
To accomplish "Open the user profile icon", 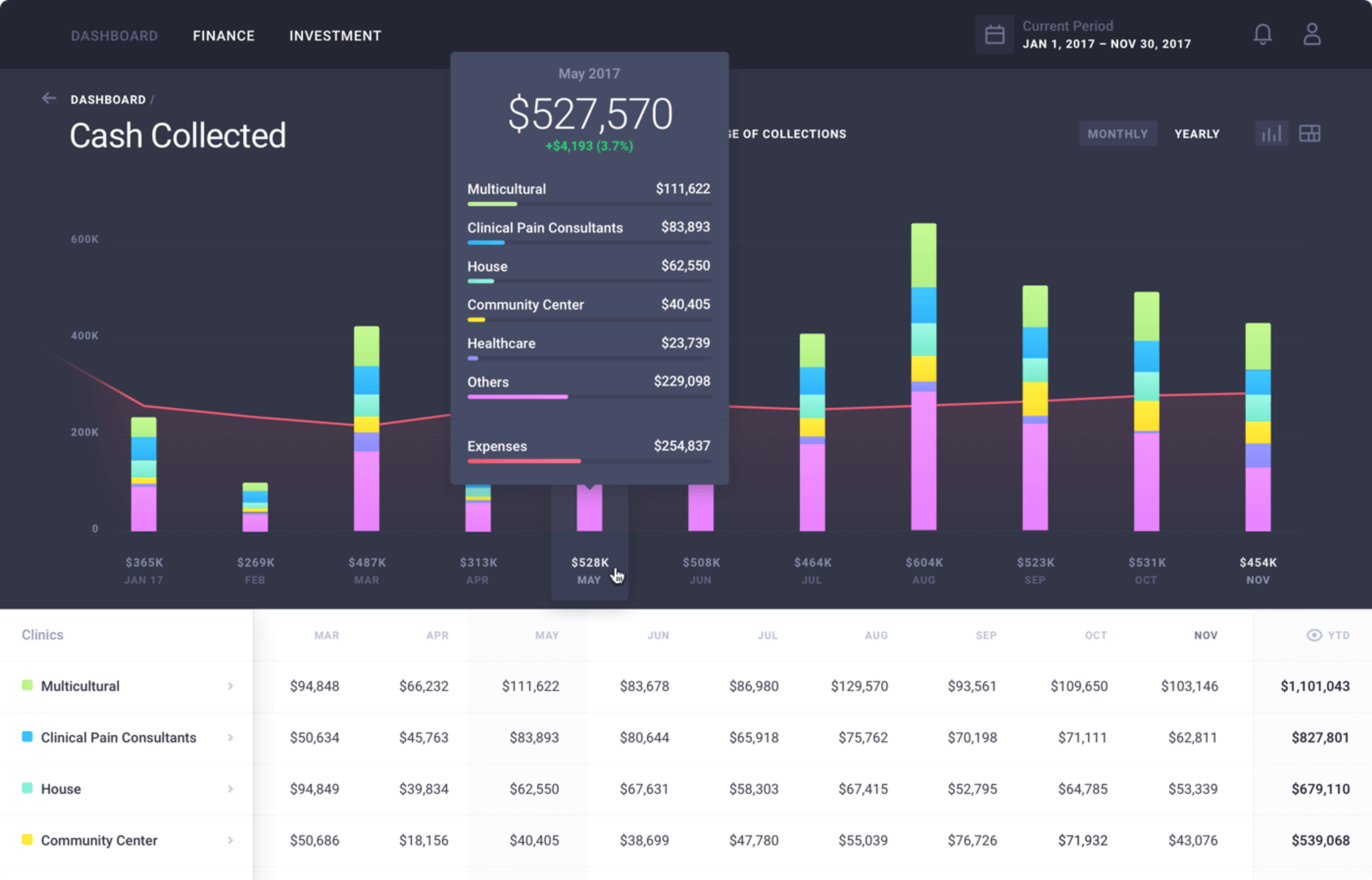I will 1312,34.
